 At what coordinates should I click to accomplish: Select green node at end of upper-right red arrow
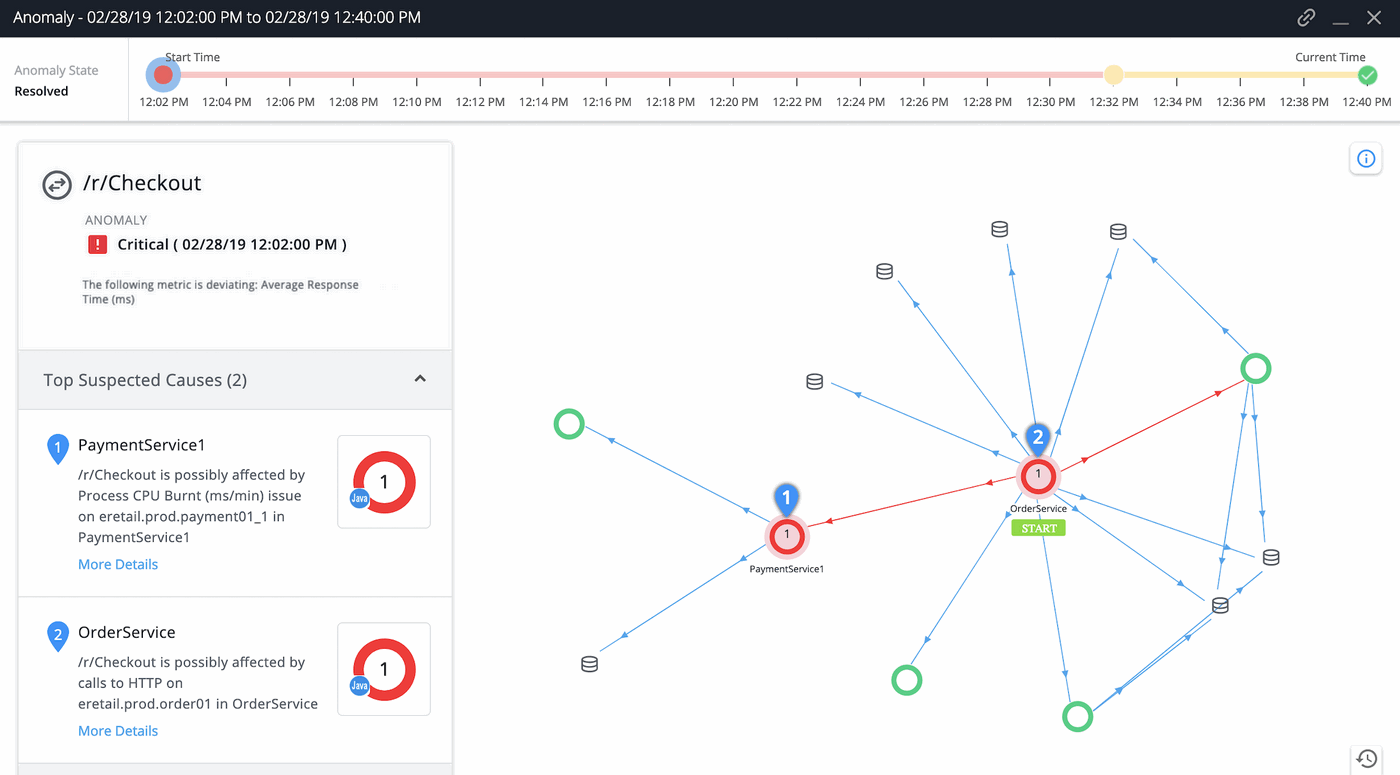[1255, 369]
